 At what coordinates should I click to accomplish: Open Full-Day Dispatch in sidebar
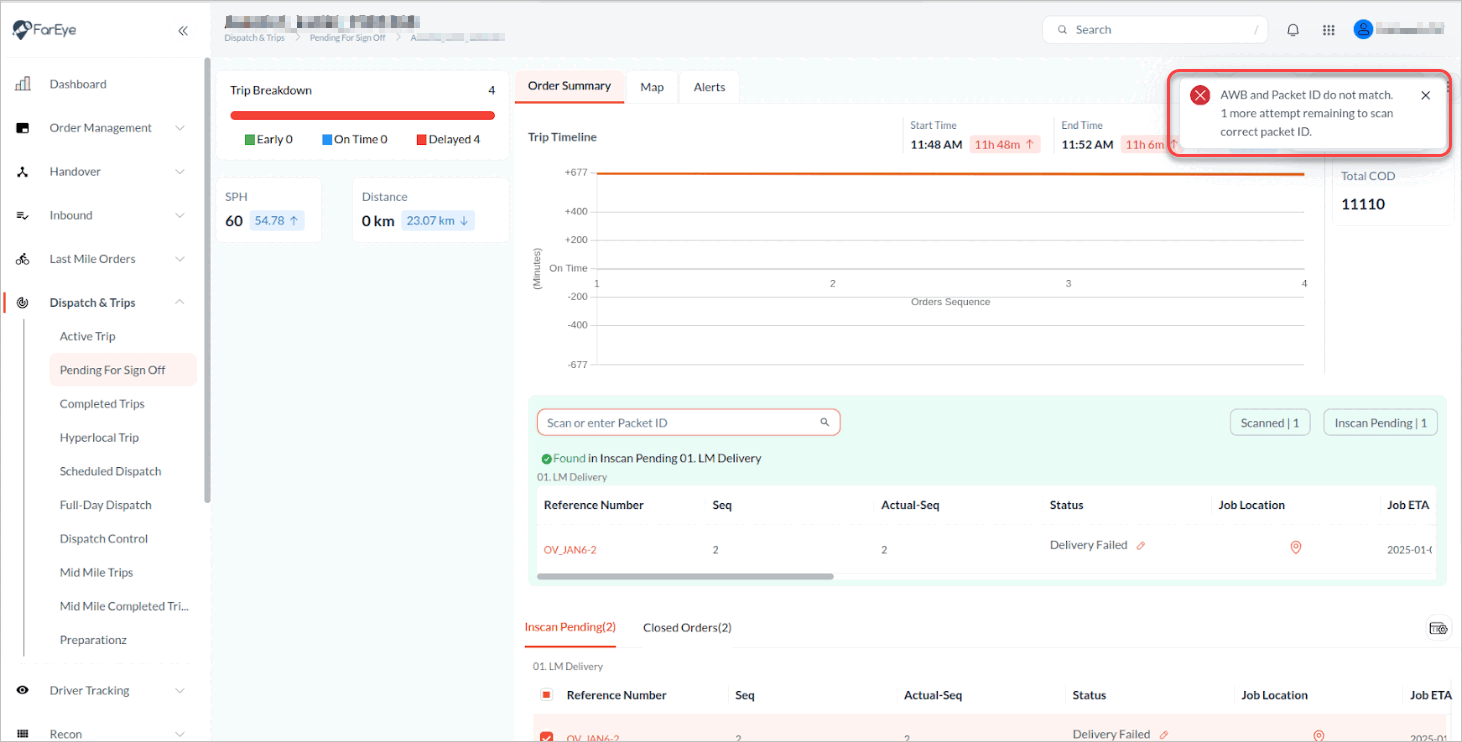pos(105,505)
